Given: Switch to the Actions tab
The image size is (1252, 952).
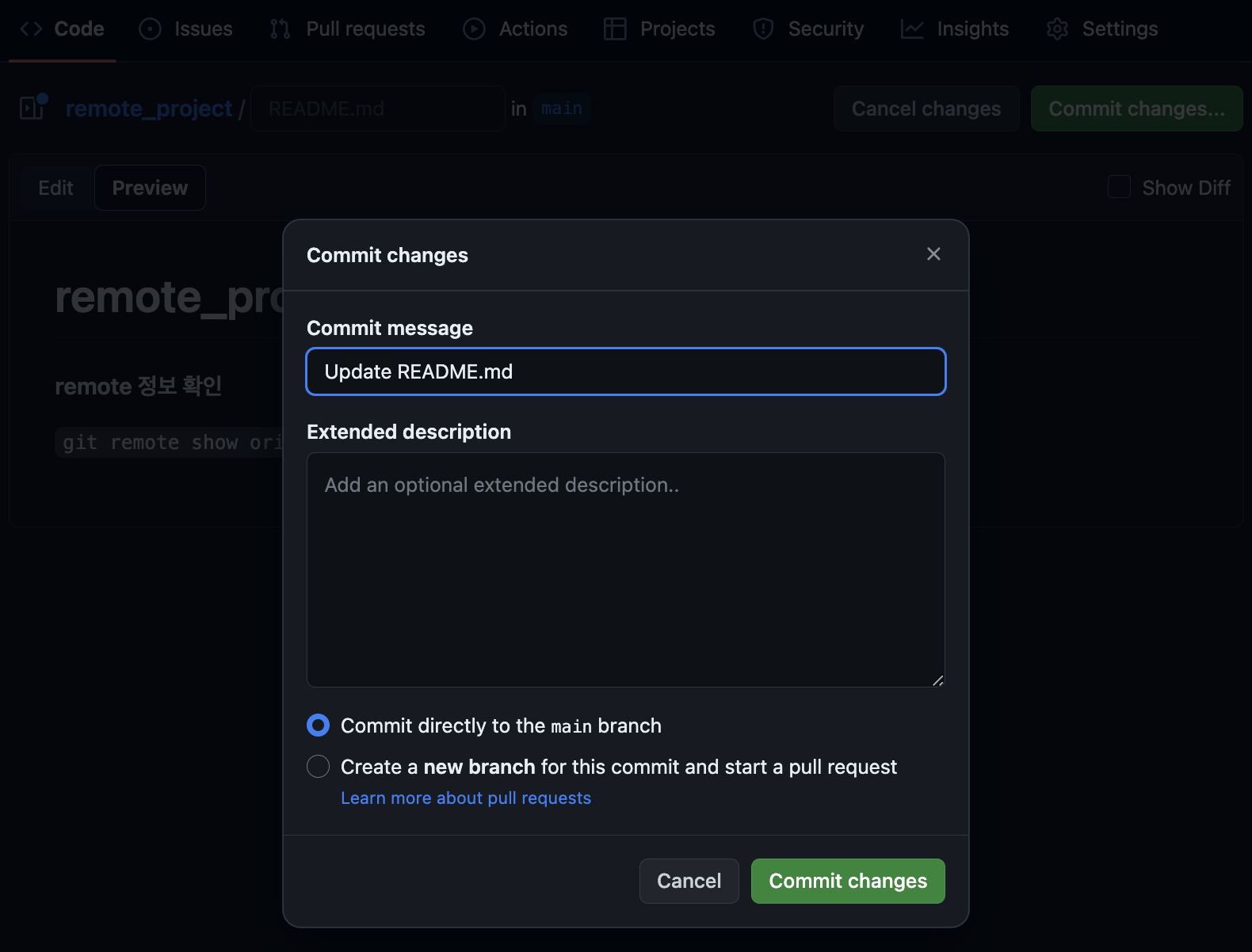Looking at the screenshot, I should click(515, 29).
